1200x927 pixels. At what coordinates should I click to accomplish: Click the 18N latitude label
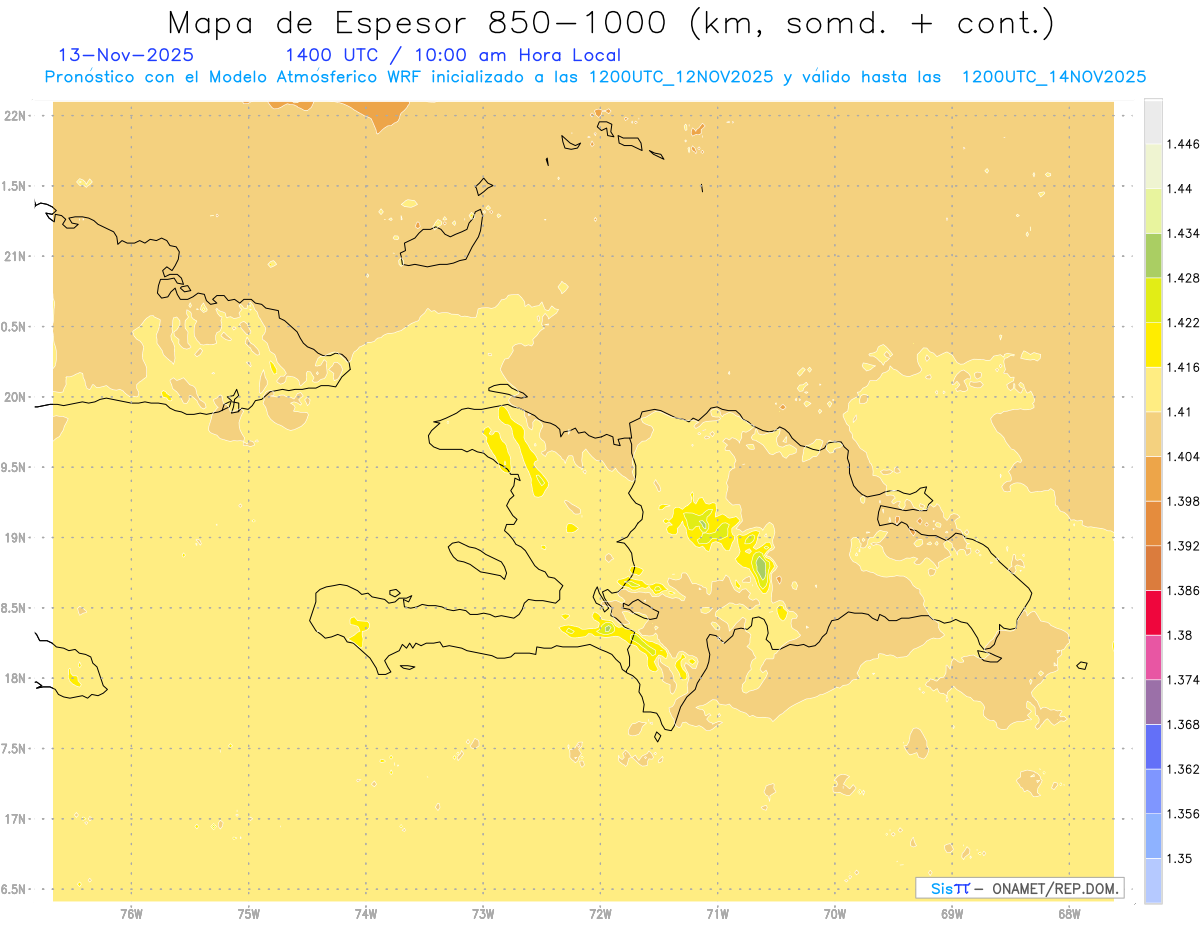(16, 678)
